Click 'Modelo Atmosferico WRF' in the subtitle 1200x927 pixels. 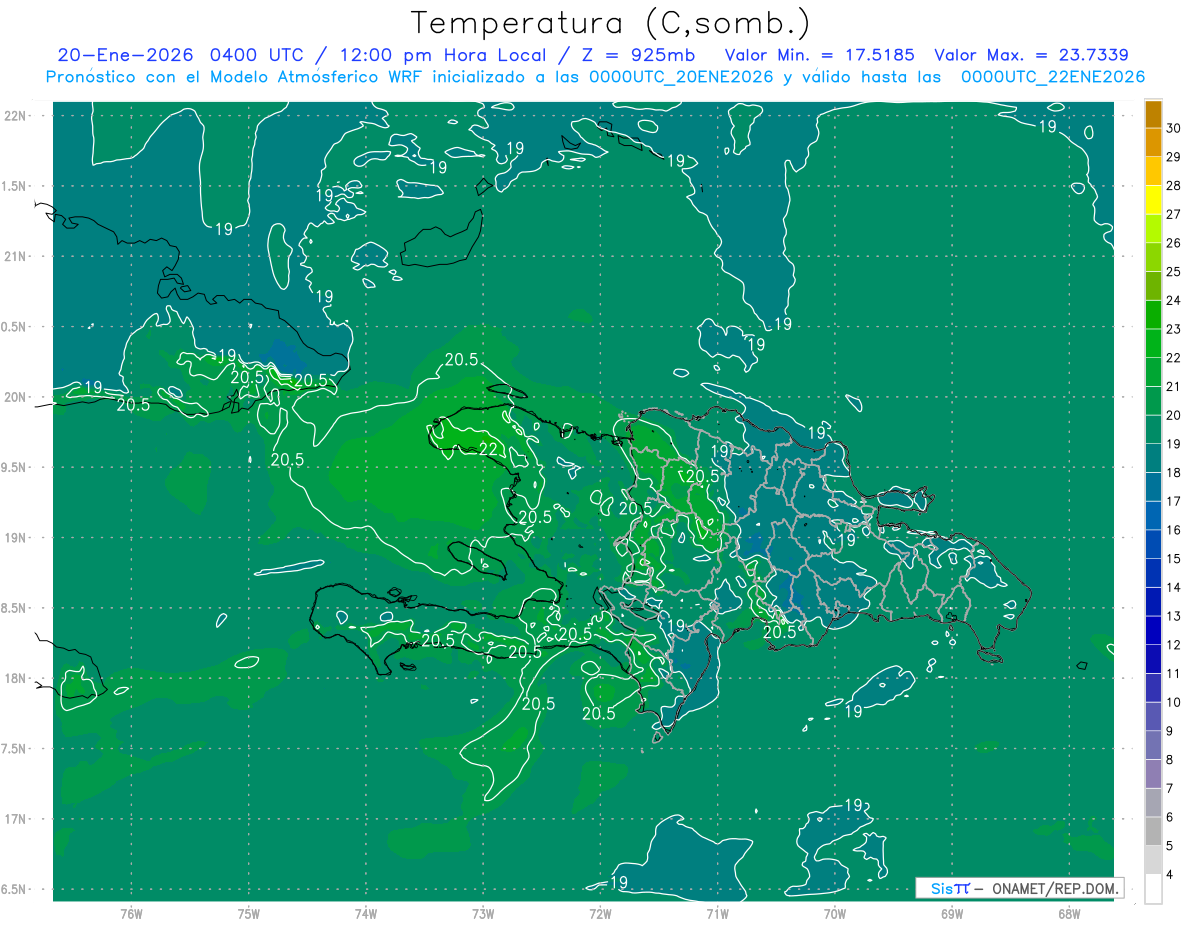coord(315,77)
